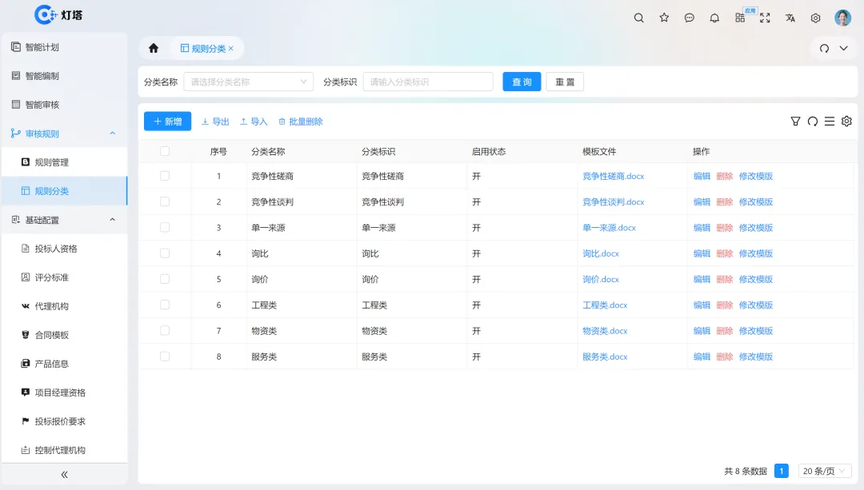Screen dimensions: 864x490
Task: Tick the checkbox for 服务类 row
Action: pos(165,356)
